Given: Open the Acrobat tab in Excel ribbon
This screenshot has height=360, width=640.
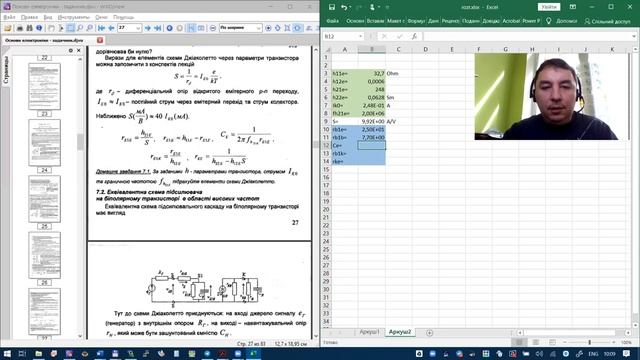Looking at the screenshot, I should pos(511,21).
